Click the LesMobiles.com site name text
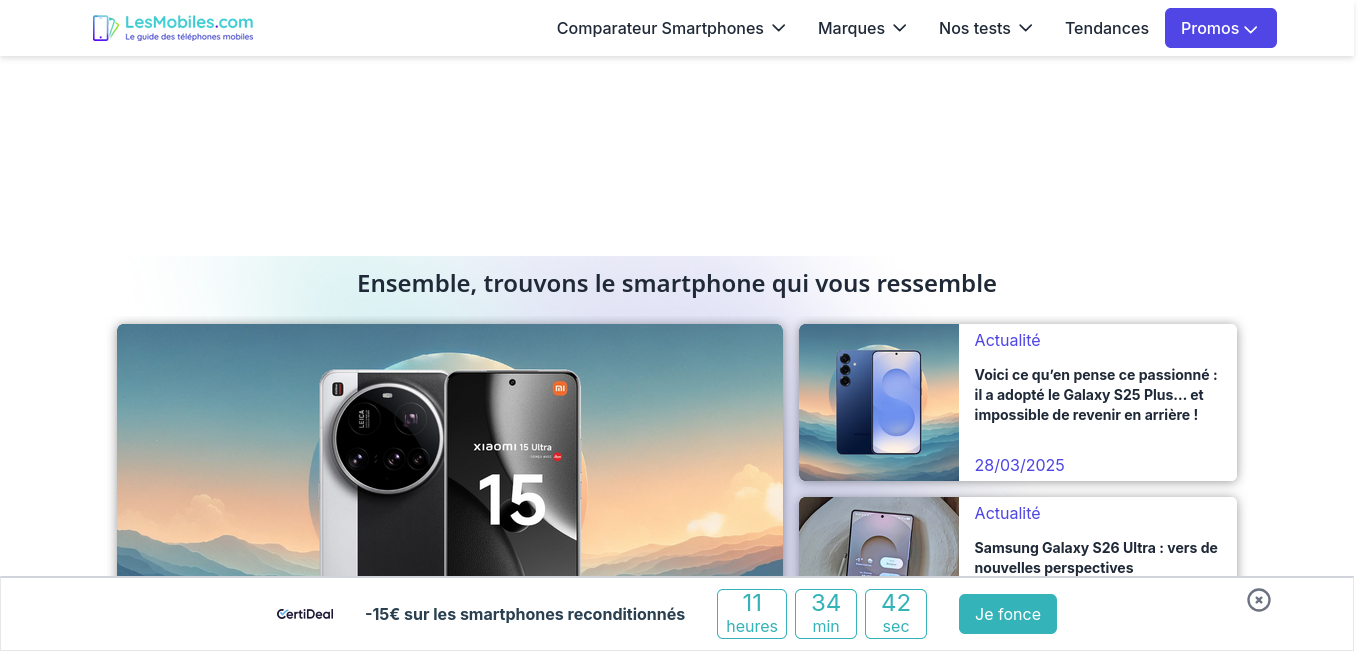1366x651 pixels. click(x=189, y=22)
